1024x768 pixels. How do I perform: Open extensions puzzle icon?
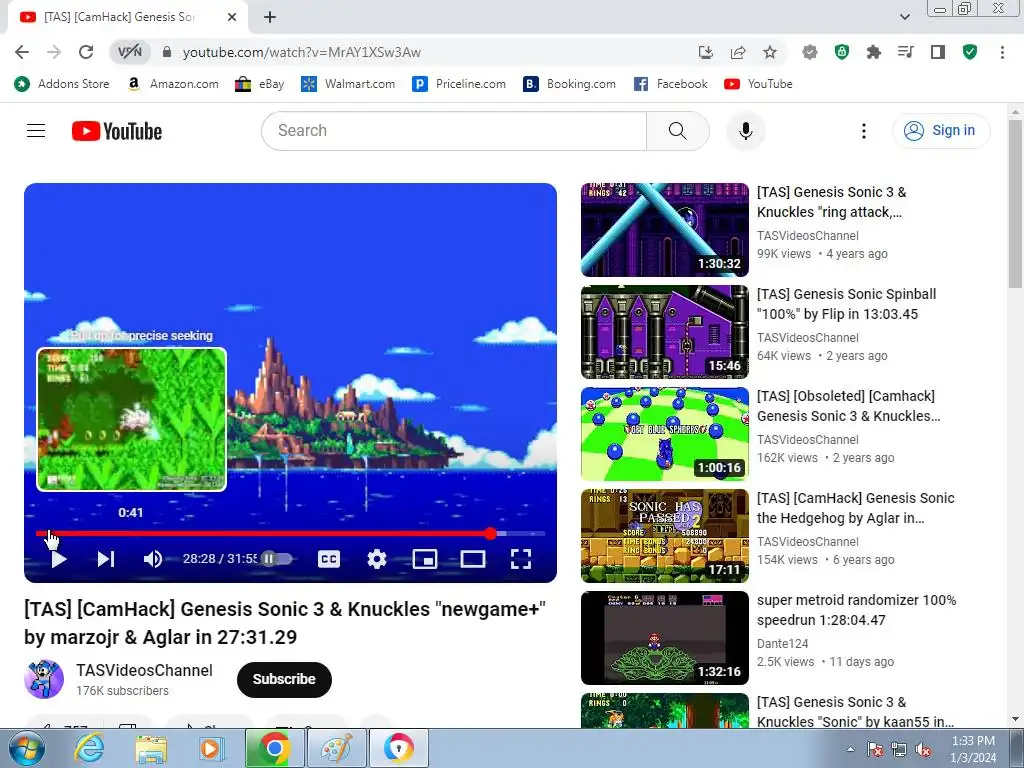pos(874,52)
